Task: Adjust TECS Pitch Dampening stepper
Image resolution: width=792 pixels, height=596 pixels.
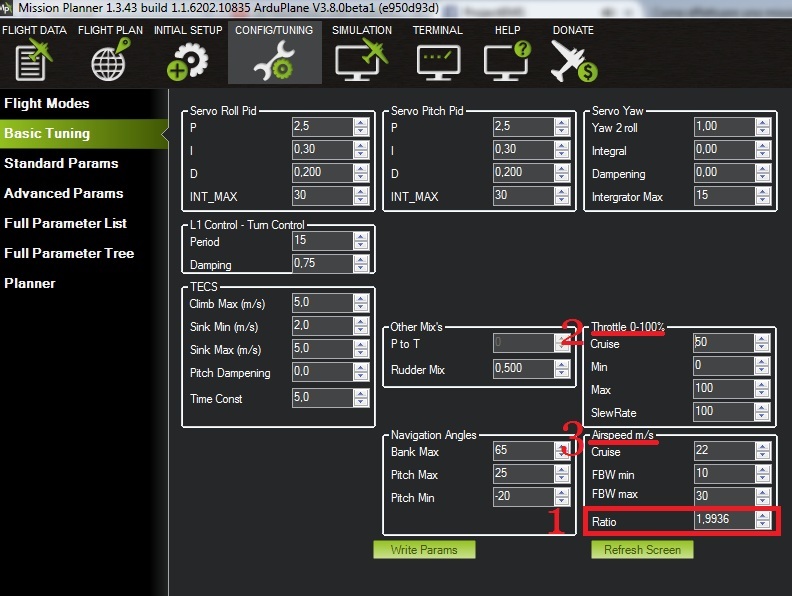Action: click(x=361, y=372)
